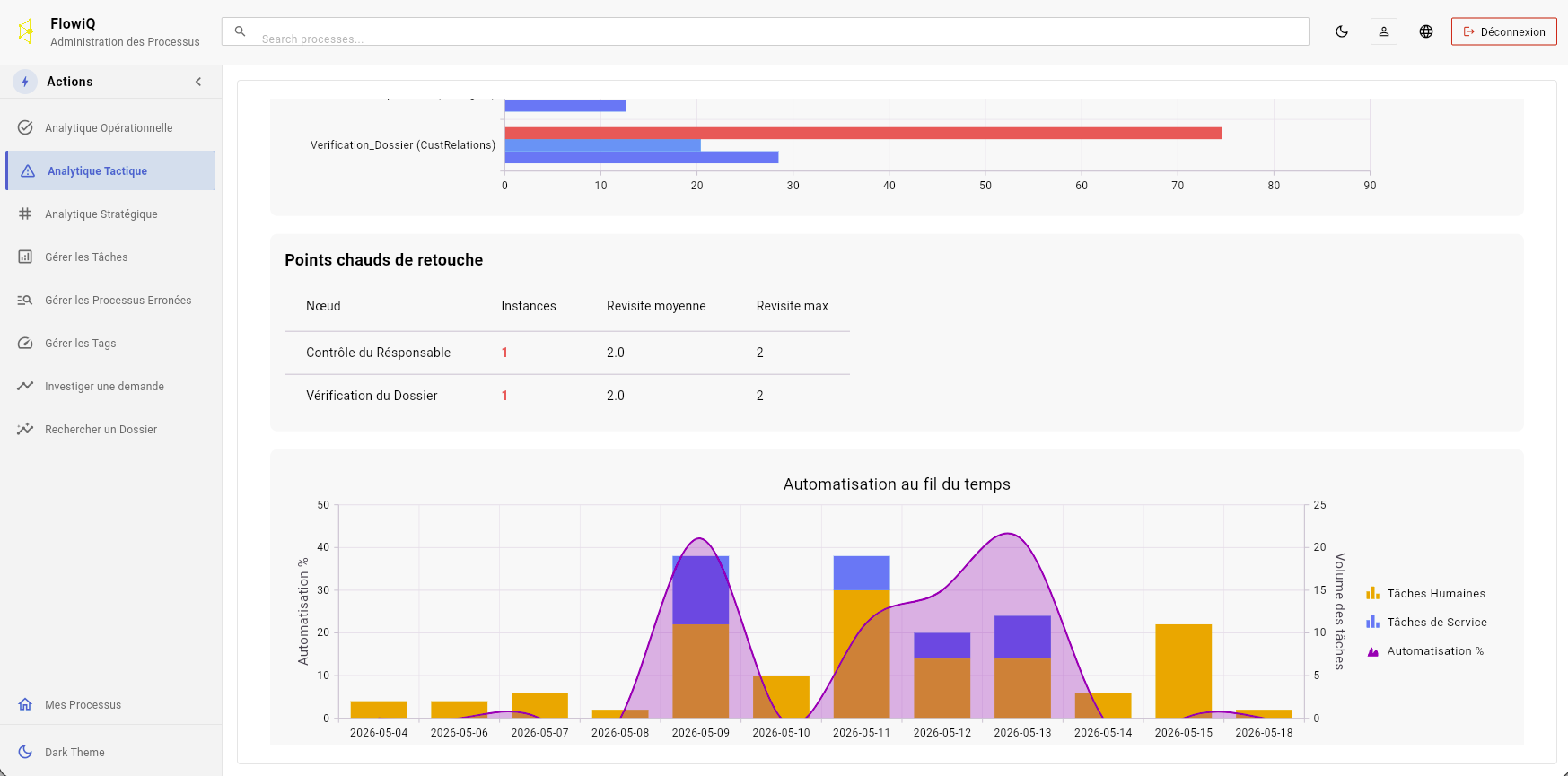Open Gérer les Tâches
Screen dimensions: 1568x776
(110, 257)
